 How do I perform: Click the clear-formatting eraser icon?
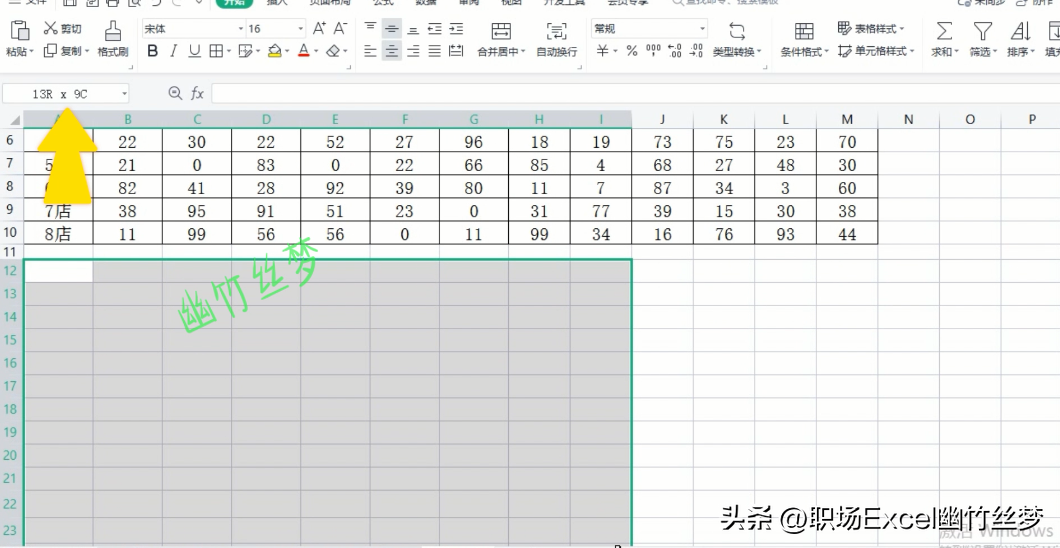click(333, 51)
